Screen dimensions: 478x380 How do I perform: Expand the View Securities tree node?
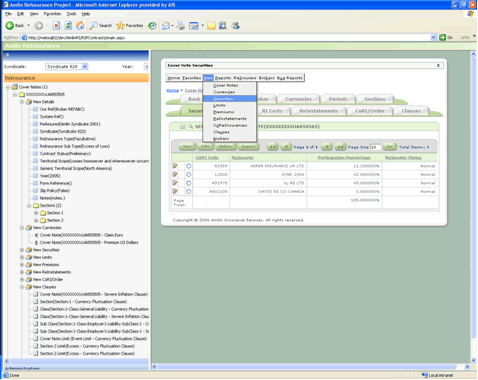pyautogui.click(x=22, y=250)
